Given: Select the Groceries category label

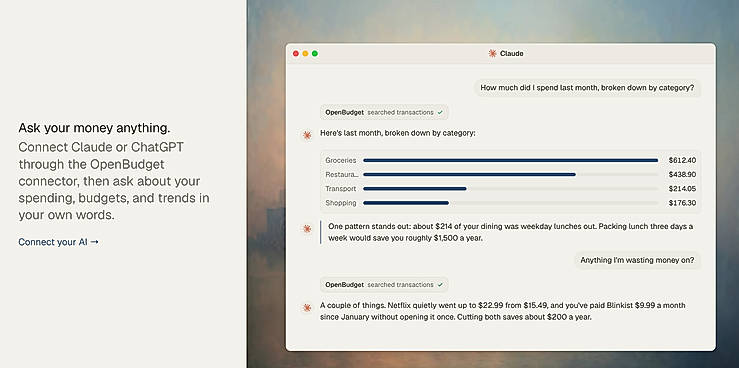Looking at the screenshot, I should coord(341,160).
